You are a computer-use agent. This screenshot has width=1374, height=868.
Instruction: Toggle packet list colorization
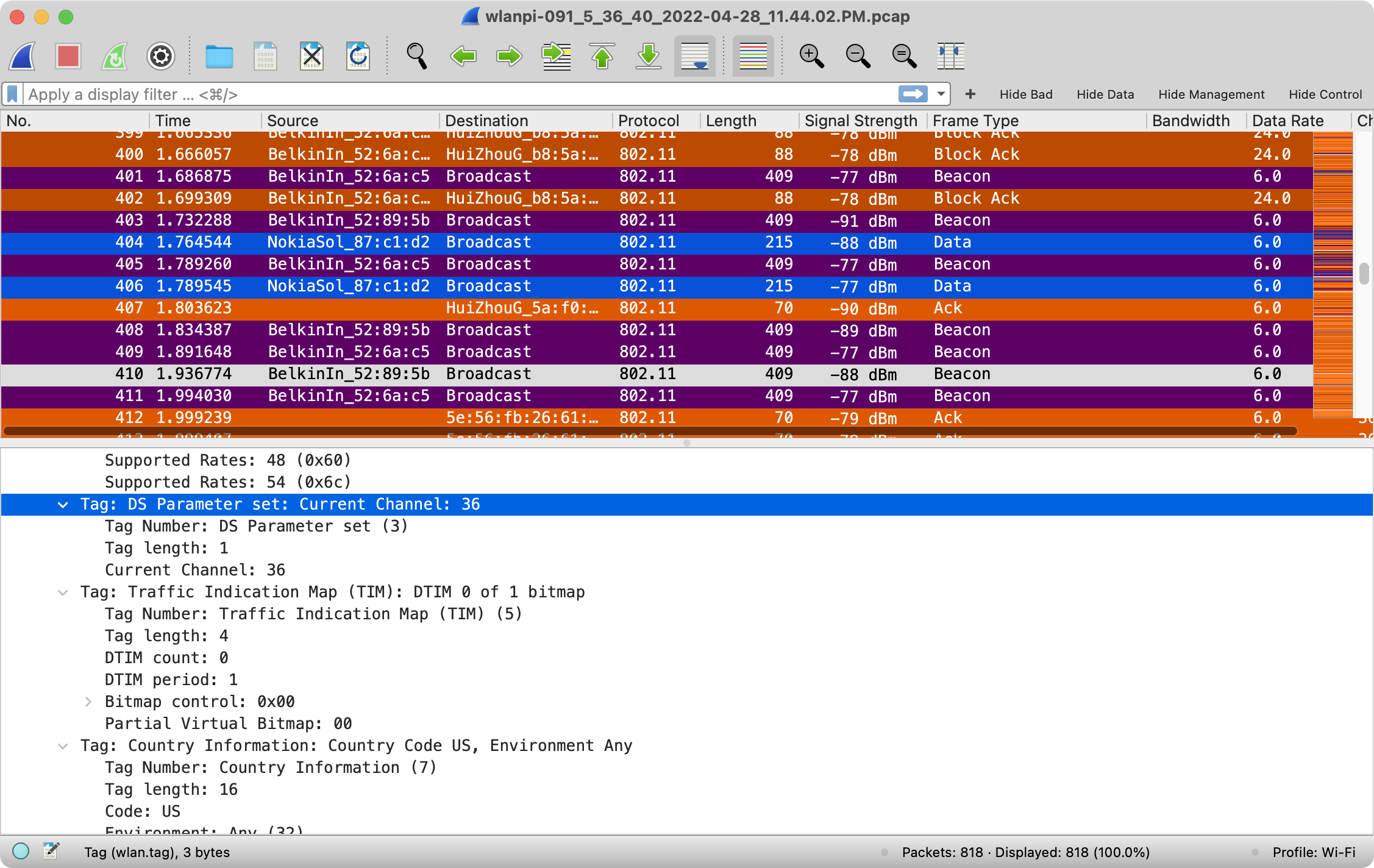click(753, 56)
